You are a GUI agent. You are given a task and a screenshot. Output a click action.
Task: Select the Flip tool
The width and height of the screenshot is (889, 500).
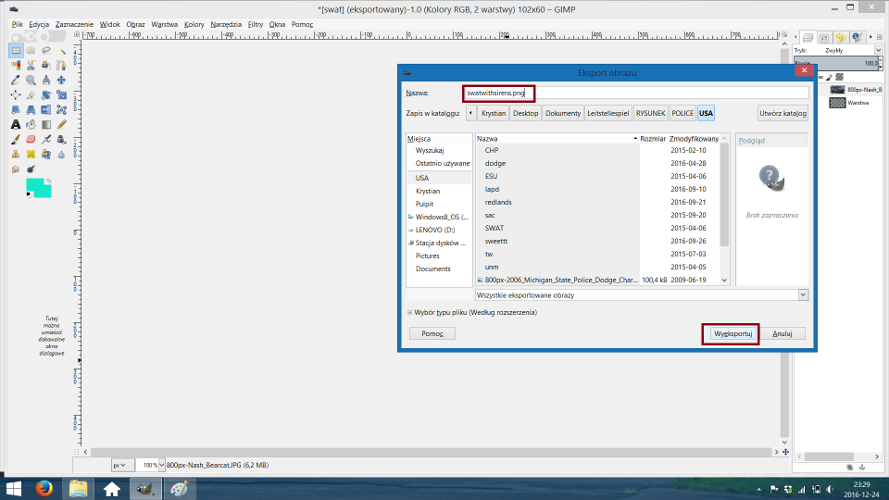(46, 109)
